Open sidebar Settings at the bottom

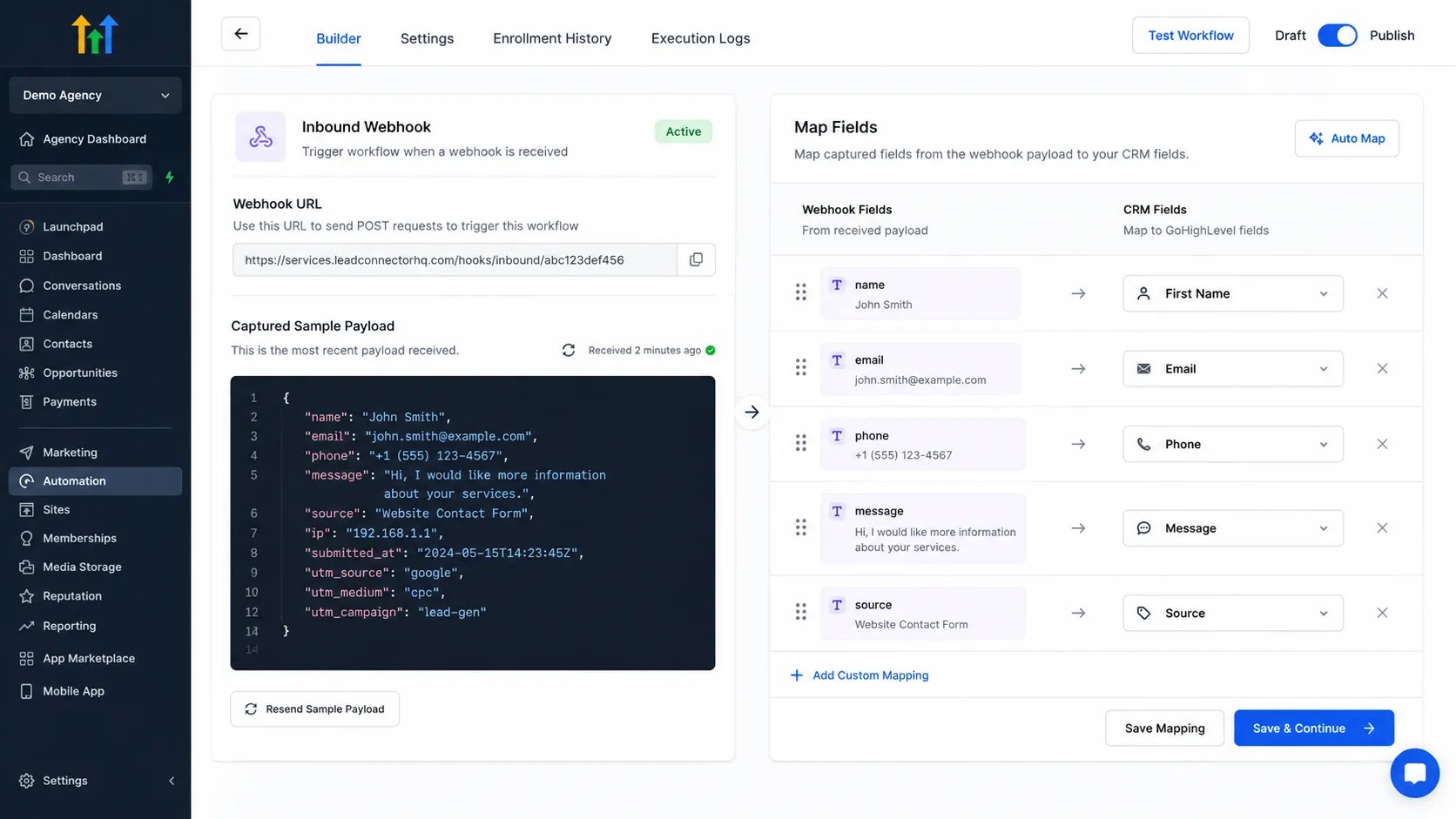tap(65, 781)
